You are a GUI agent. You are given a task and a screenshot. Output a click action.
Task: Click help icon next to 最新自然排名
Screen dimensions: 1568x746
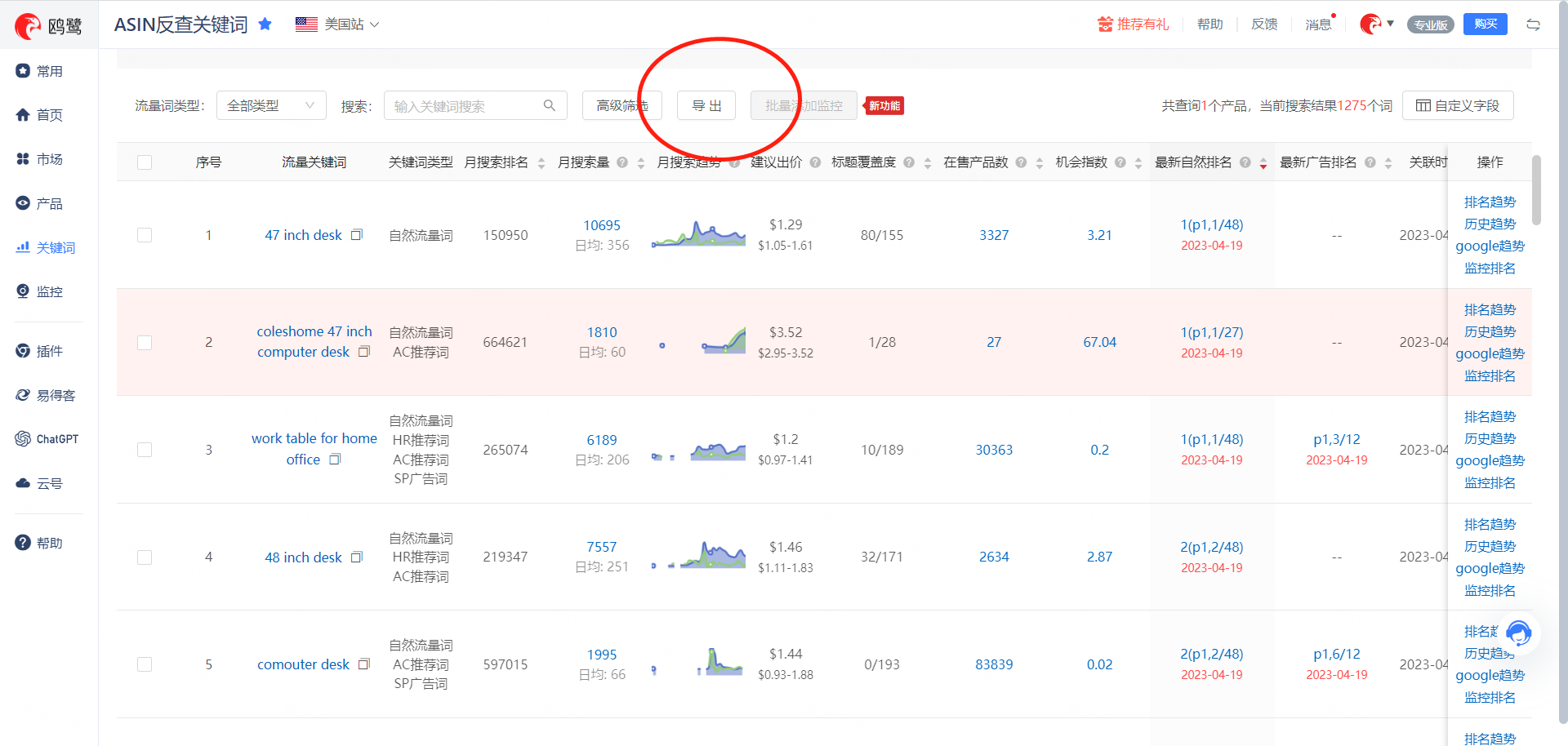(x=1245, y=162)
